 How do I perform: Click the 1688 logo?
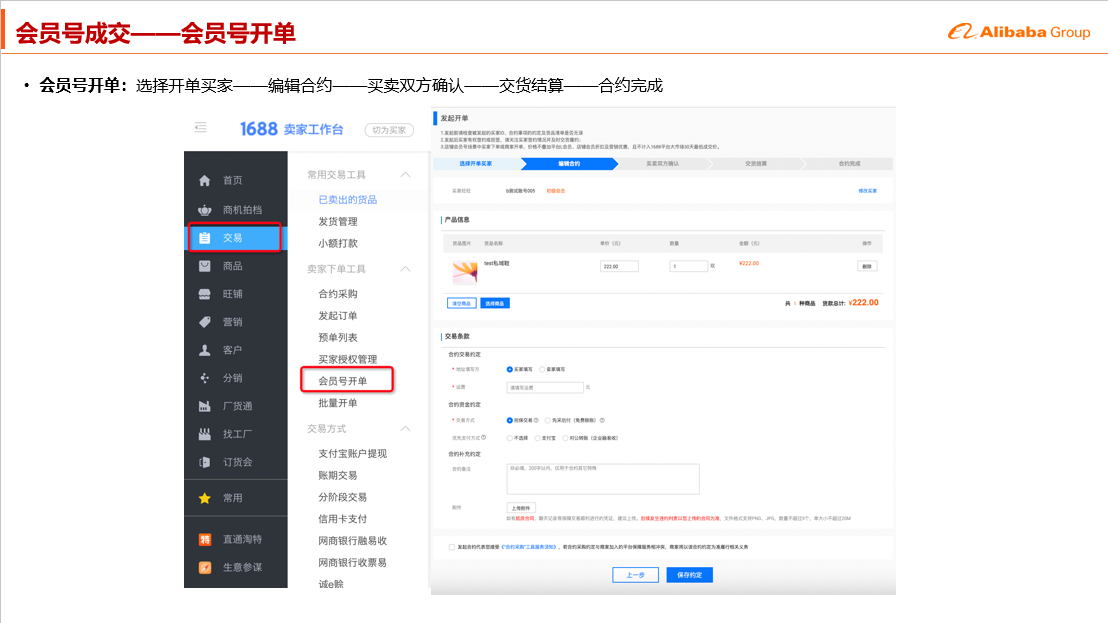pos(259,129)
